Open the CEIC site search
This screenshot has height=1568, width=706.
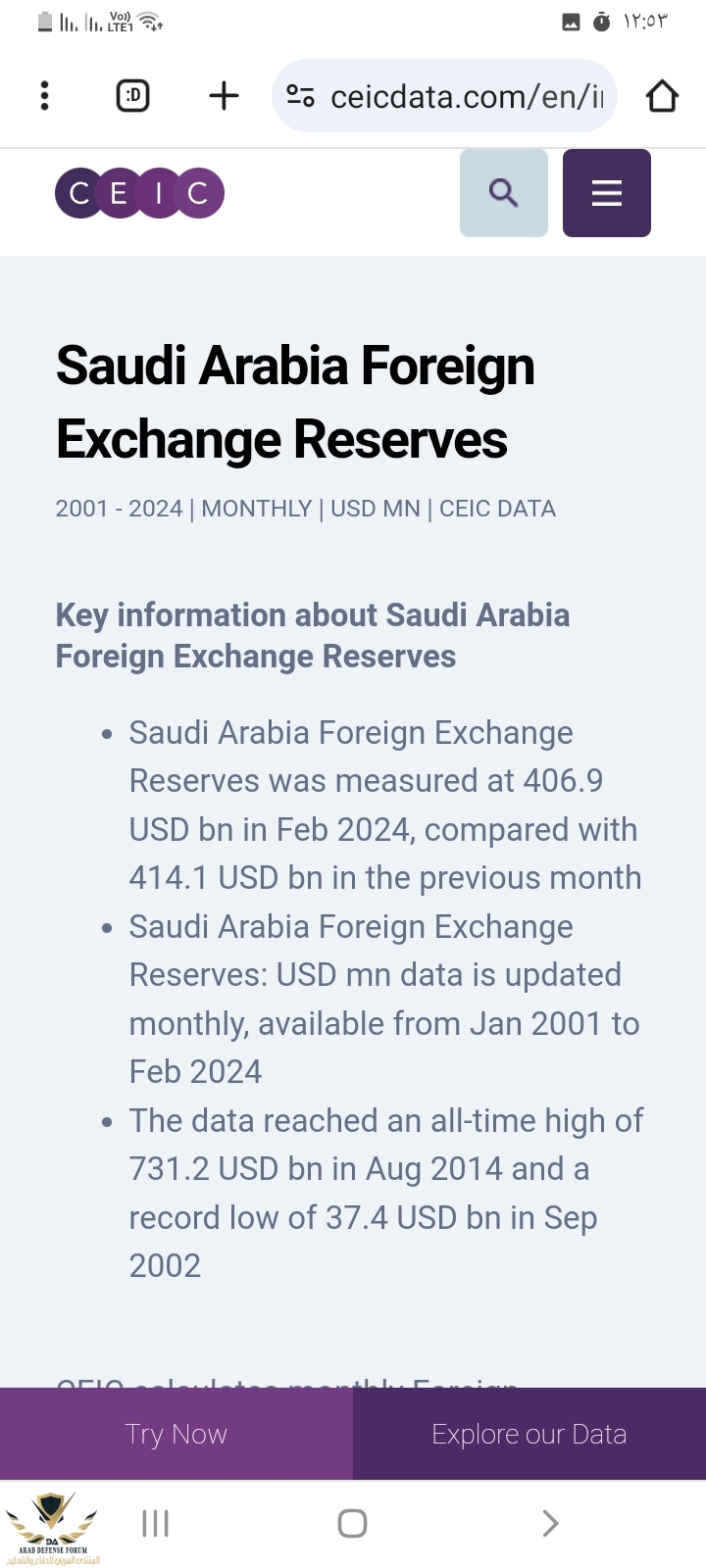click(503, 193)
